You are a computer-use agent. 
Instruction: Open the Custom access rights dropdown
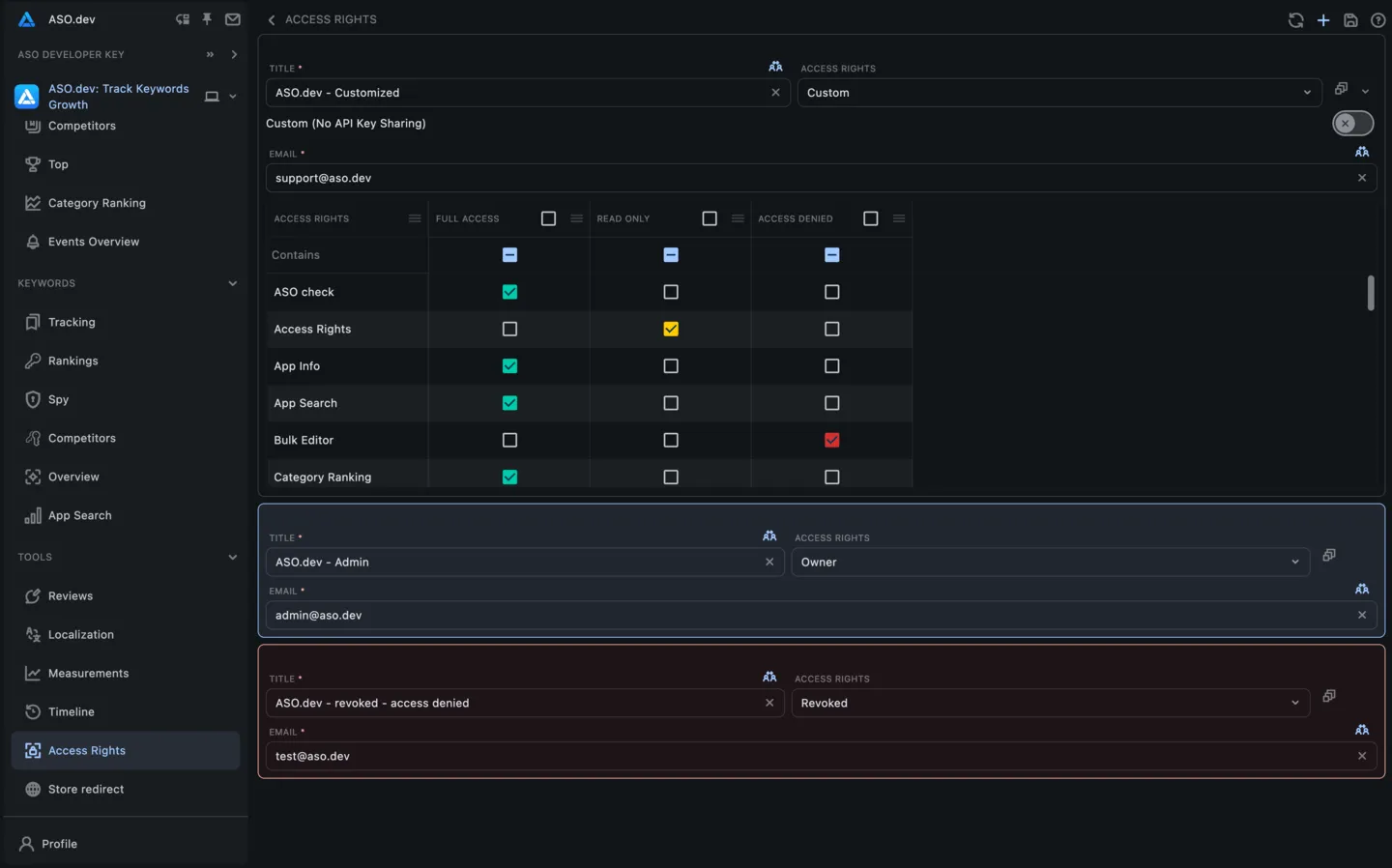1058,93
